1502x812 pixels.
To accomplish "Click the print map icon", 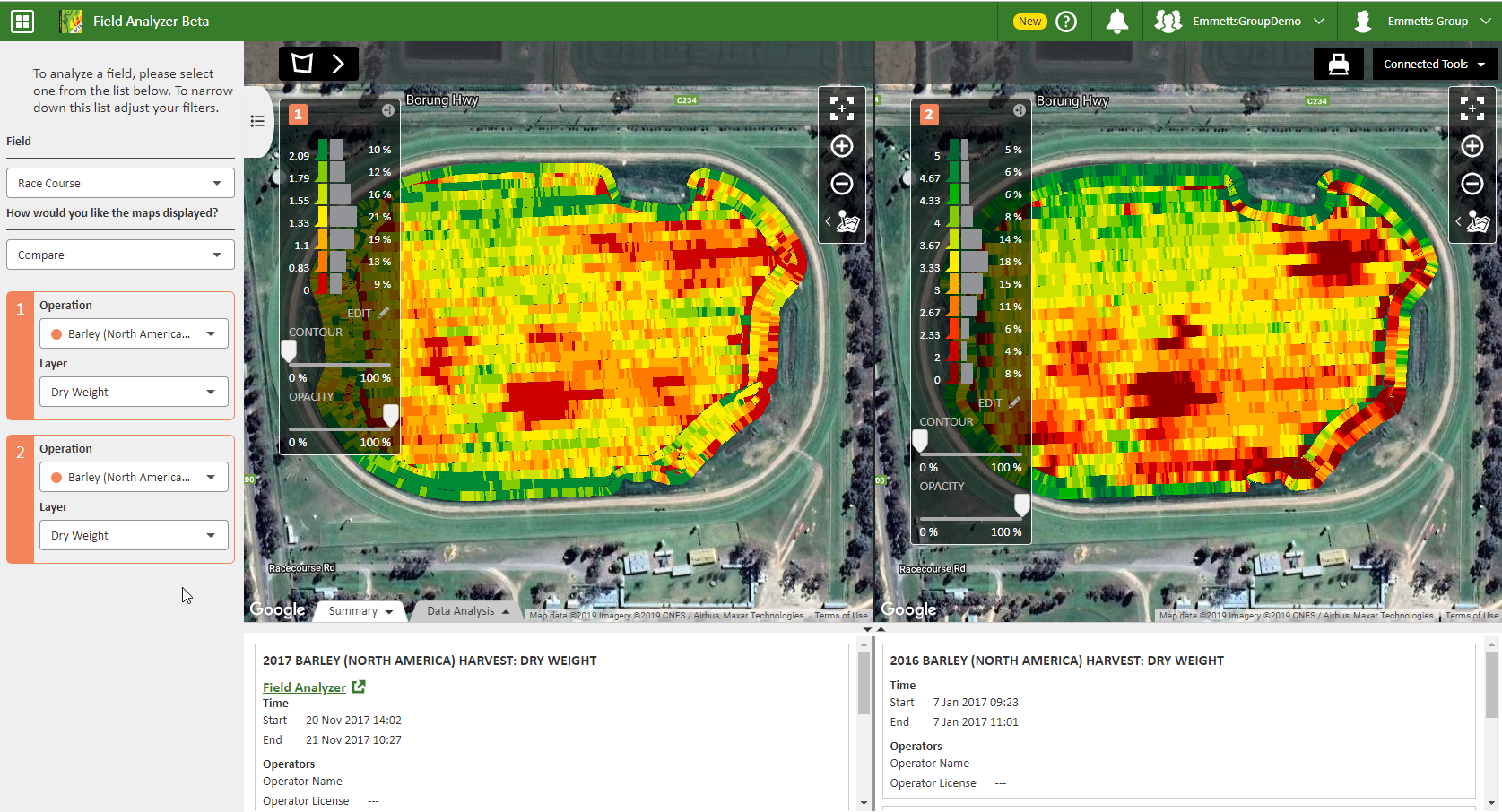I will (x=1338, y=64).
